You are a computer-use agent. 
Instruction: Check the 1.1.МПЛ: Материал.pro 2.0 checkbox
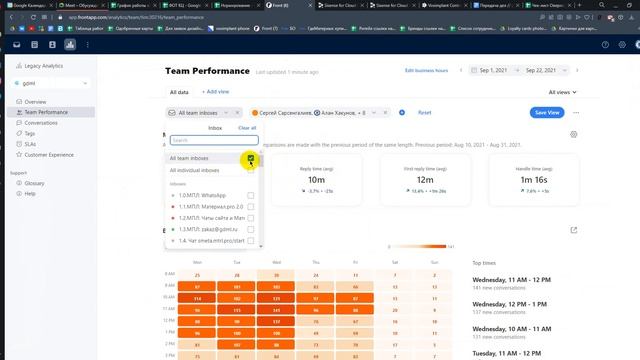[251, 207]
